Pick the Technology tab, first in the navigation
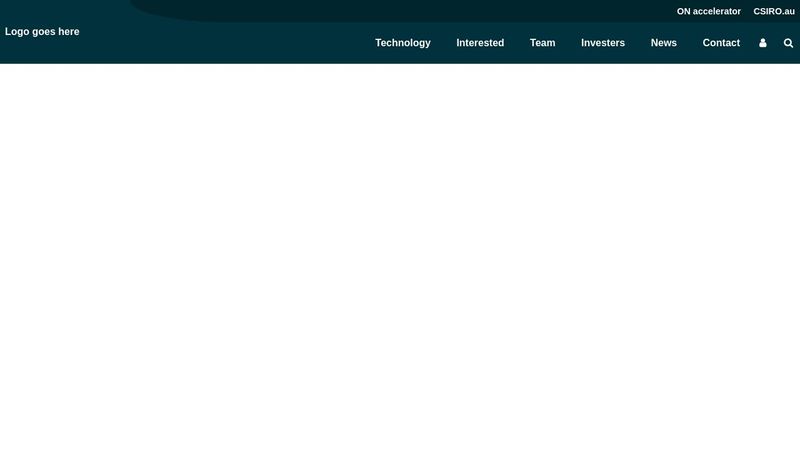The width and height of the screenshot is (800, 450). (x=403, y=43)
